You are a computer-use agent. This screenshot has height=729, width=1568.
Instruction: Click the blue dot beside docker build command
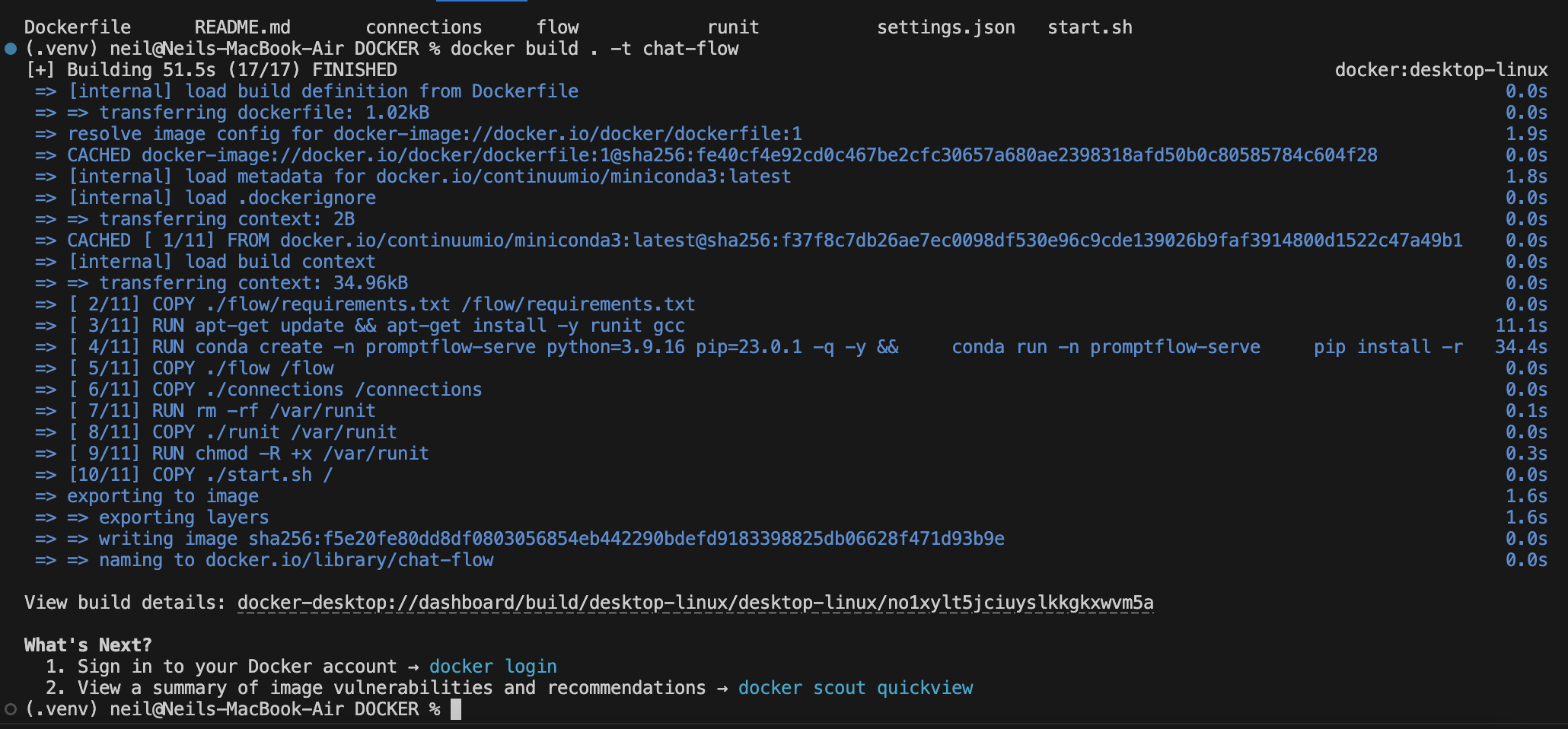11,49
